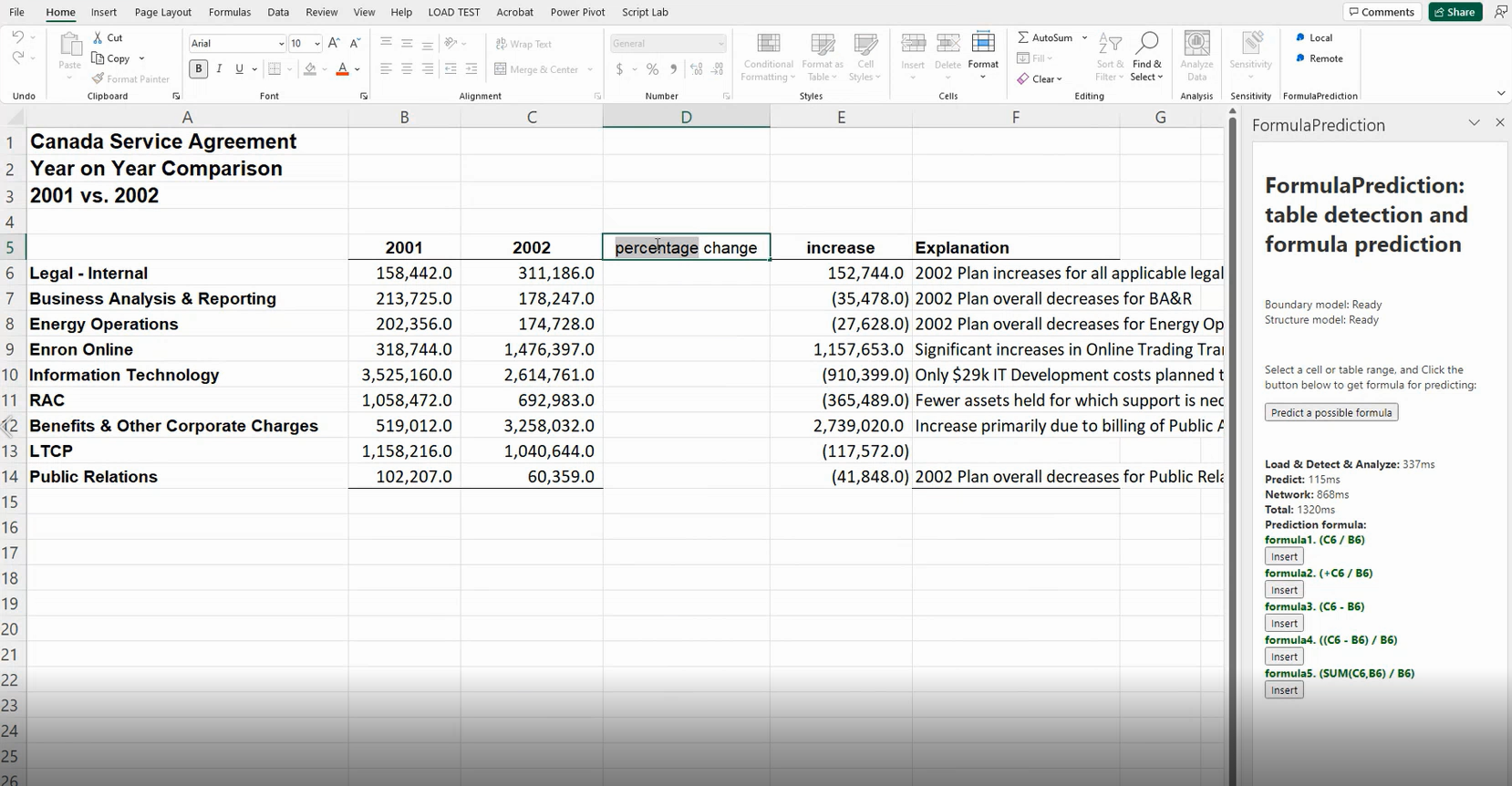Apply accounting dollar format
Viewport: 1512px width, 786px height.
click(x=620, y=69)
